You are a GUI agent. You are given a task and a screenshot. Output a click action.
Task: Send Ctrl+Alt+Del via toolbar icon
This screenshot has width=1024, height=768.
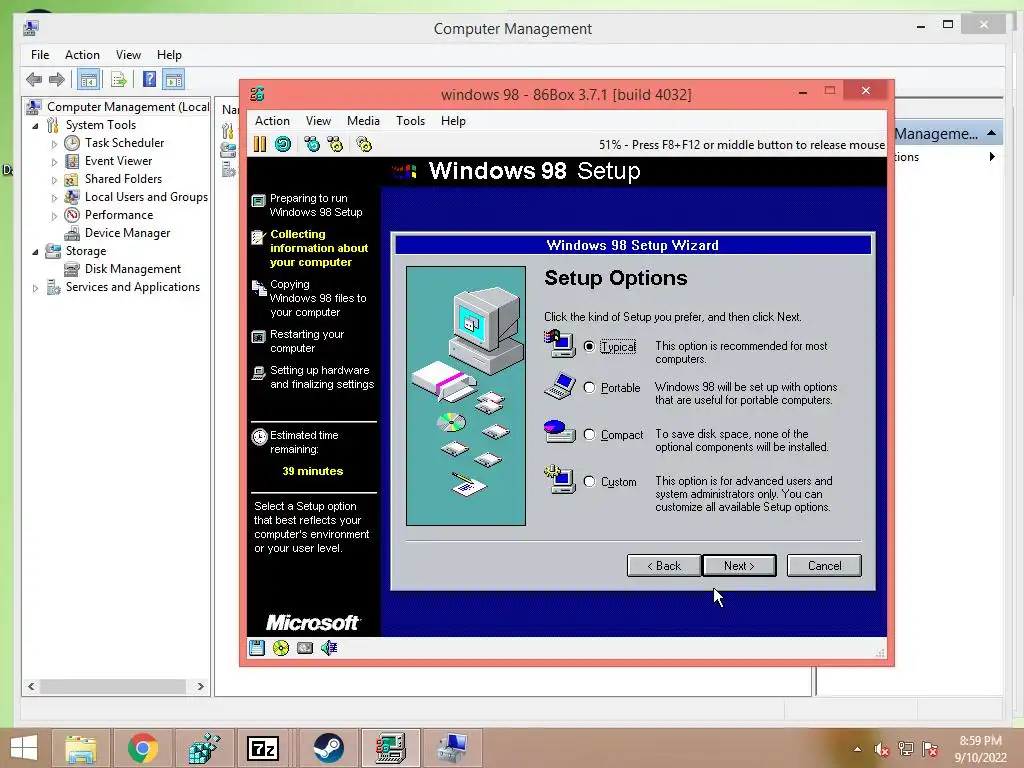click(x=312, y=144)
